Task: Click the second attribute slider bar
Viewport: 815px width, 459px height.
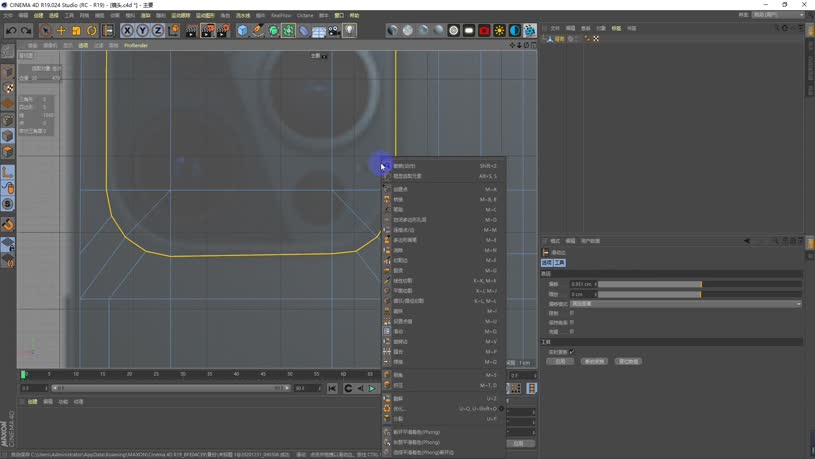Action: tap(700, 294)
